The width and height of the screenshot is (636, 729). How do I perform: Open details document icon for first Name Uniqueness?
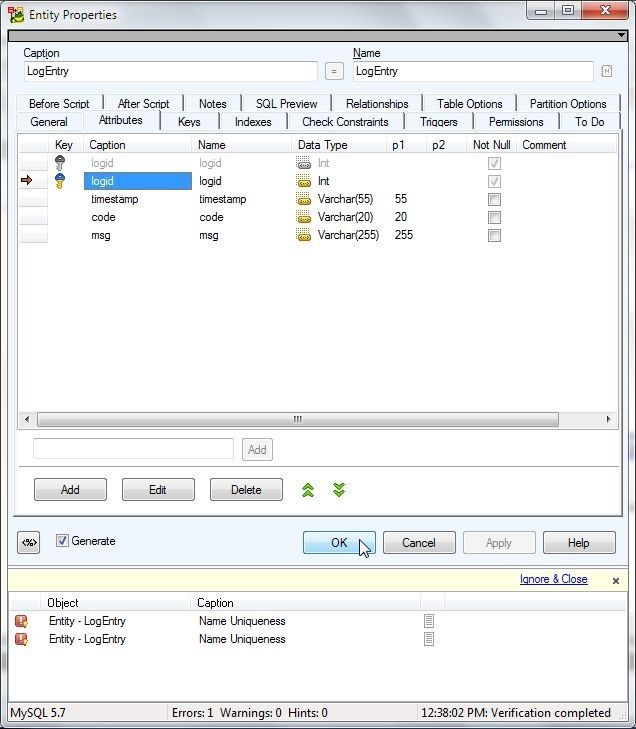[429, 621]
